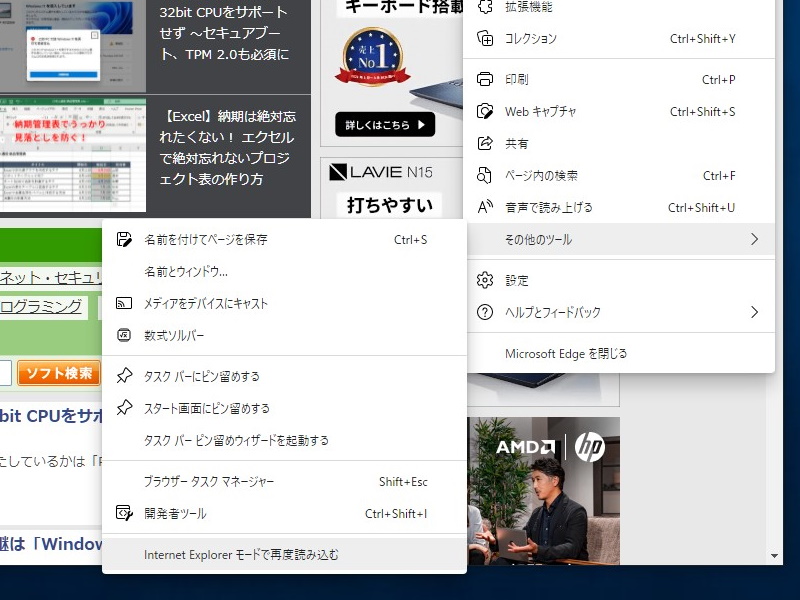This screenshot has height=600, width=800.
Task: Click the cast media to device icon
Action: pyautogui.click(x=124, y=301)
